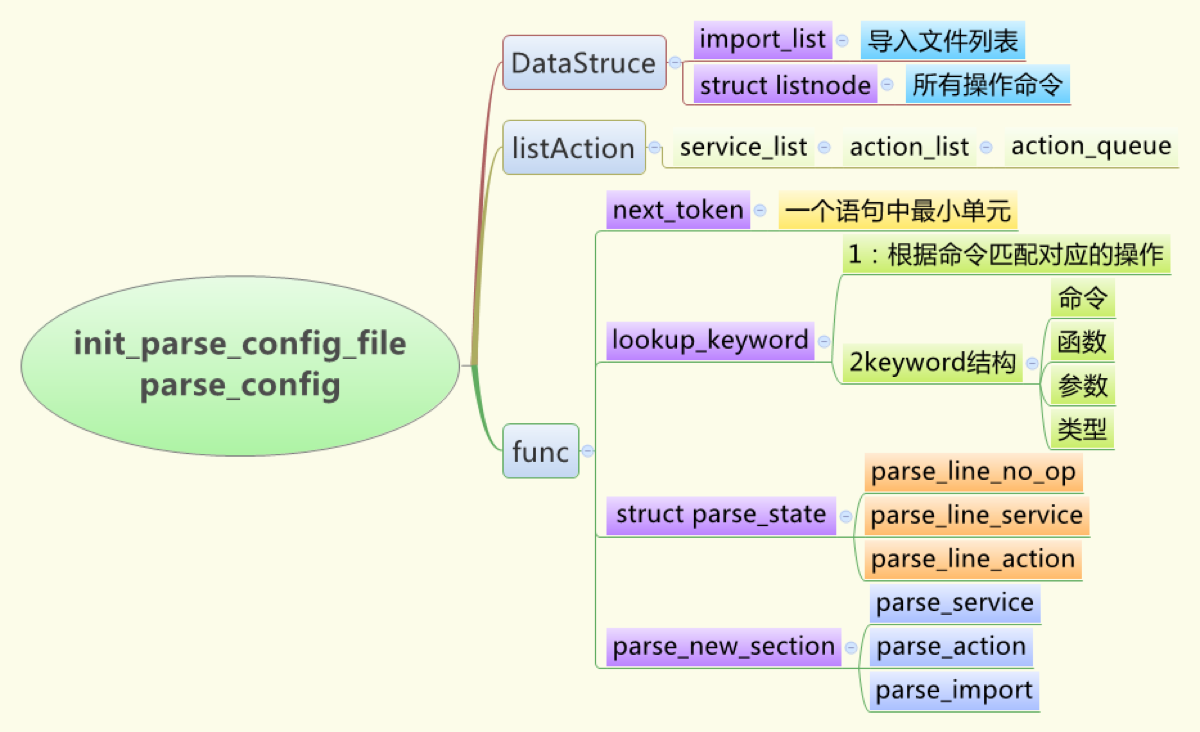Image resolution: width=1200 pixels, height=732 pixels.
Task: Select the lookup_keyword subtopic
Action: (x=710, y=341)
